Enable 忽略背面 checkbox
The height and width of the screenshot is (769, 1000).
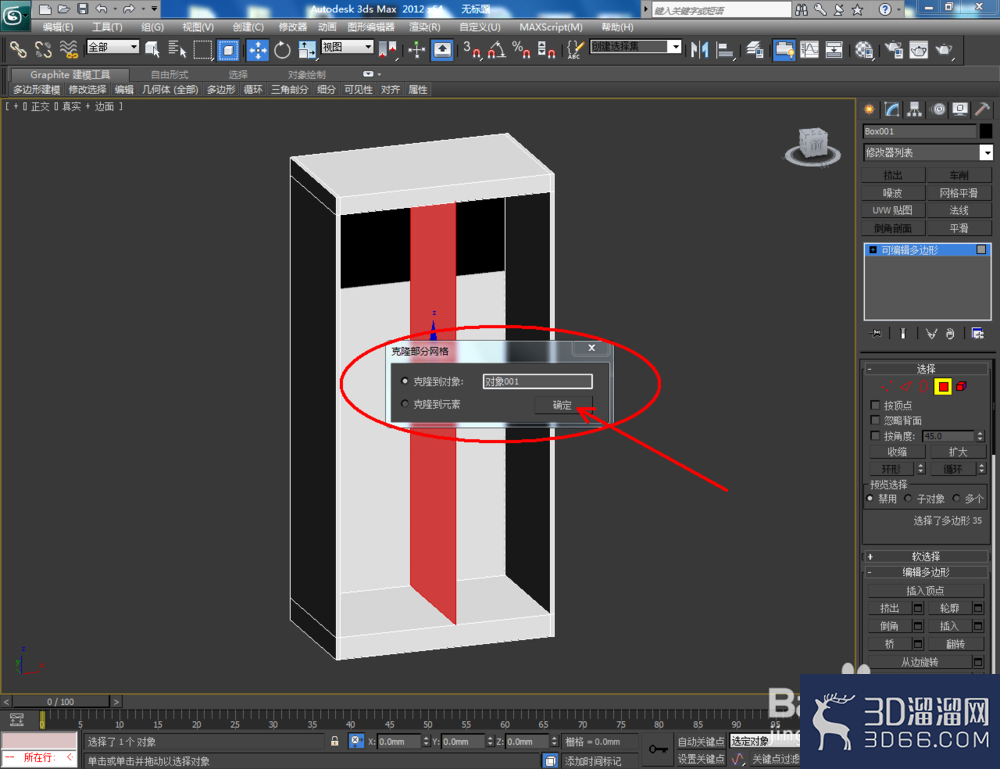875,420
